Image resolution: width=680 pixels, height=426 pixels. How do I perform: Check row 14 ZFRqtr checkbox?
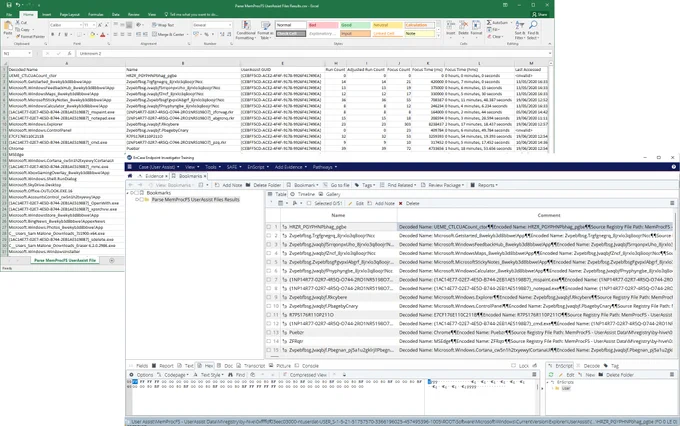(x=269, y=341)
